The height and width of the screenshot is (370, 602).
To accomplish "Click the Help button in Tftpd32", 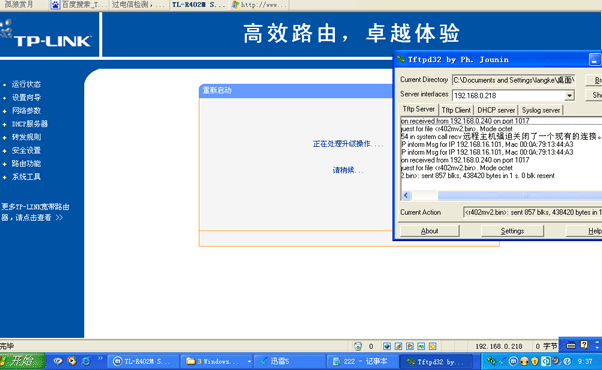I will pos(584,231).
